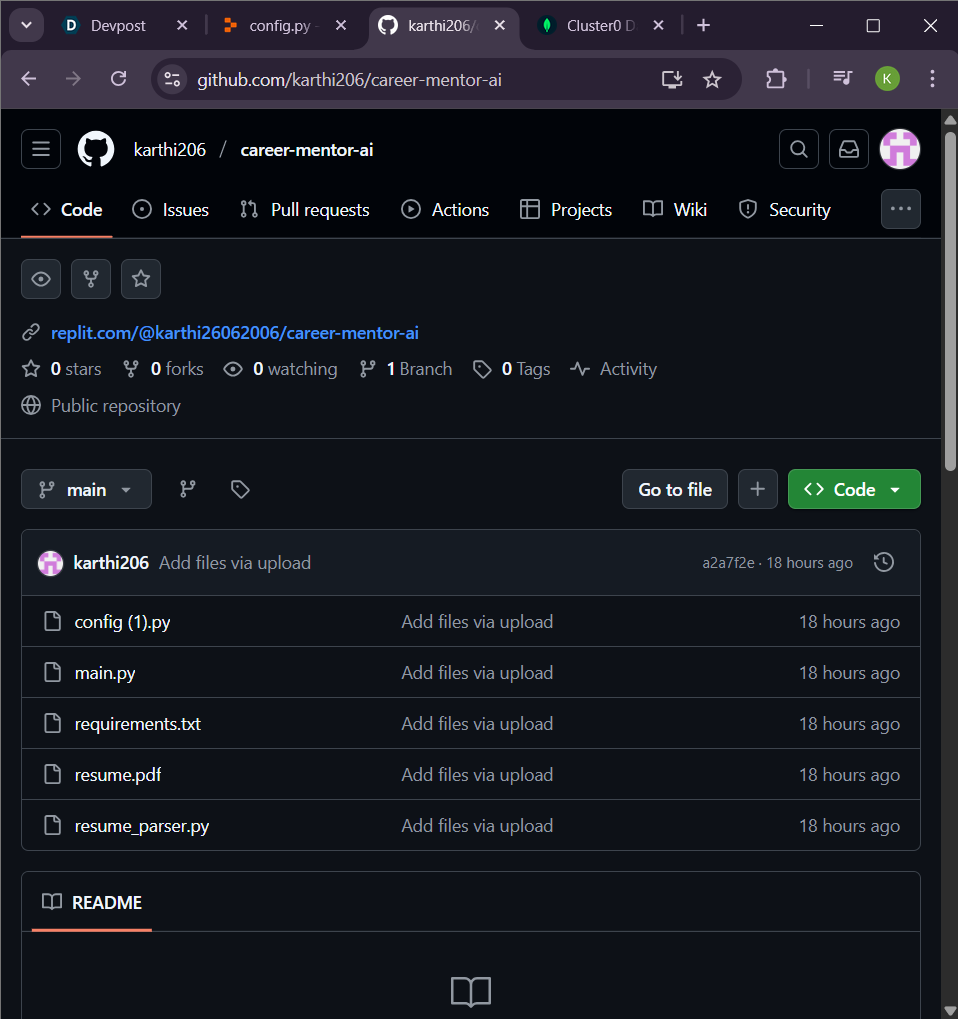
Task: Open the notifications inbox icon
Action: click(x=849, y=149)
